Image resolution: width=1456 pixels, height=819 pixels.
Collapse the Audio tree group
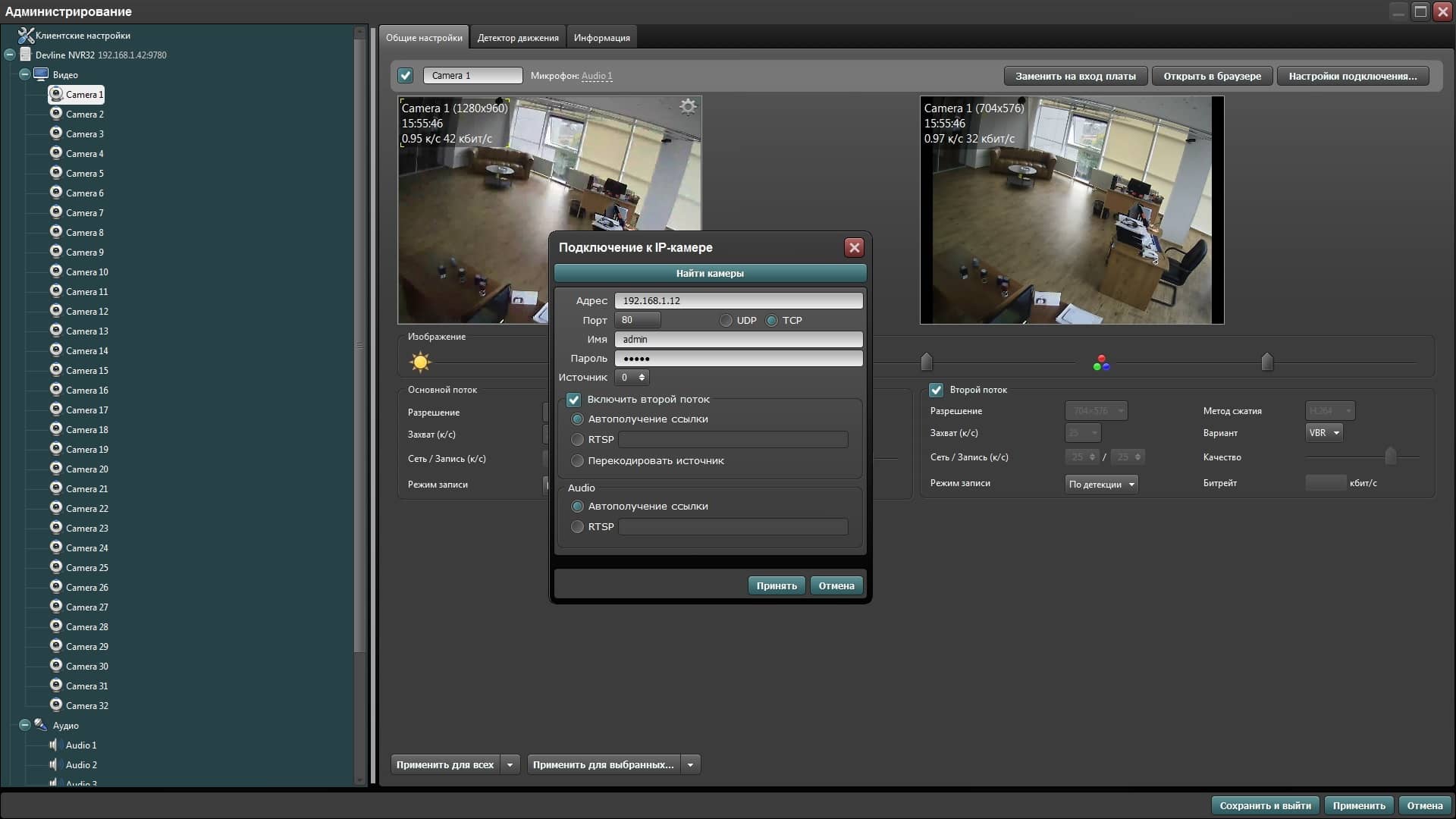pyautogui.click(x=24, y=725)
